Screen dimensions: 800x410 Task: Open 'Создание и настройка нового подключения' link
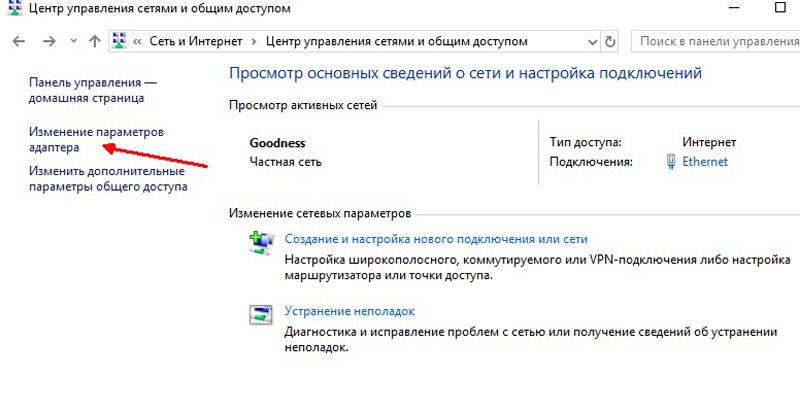tap(436, 239)
